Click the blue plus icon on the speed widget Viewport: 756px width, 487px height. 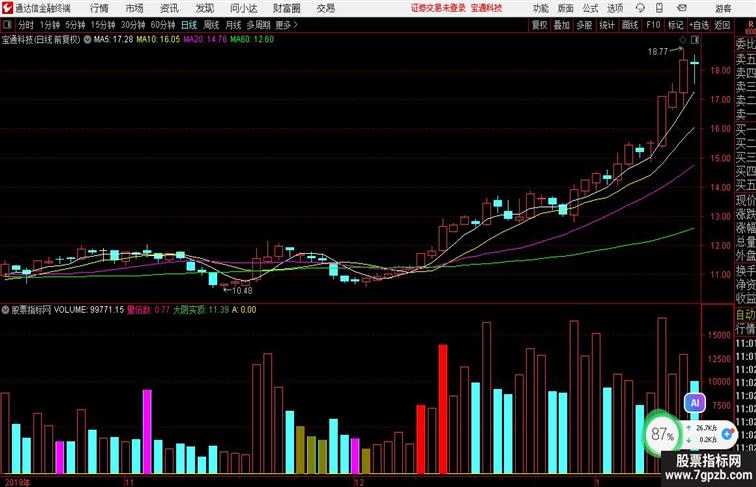pos(728,433)
